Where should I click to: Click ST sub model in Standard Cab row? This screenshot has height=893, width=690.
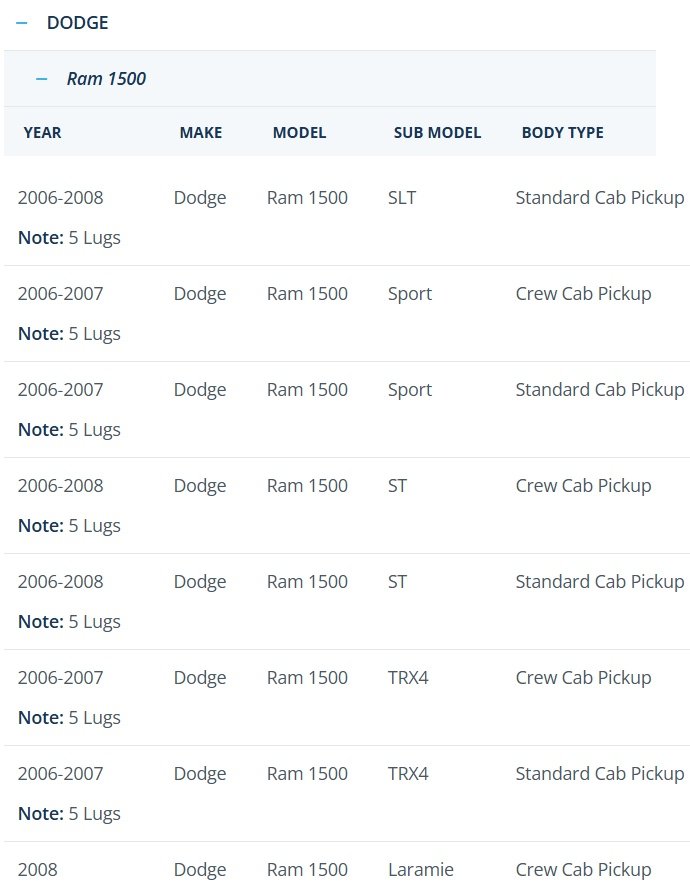tap(397, 582)
